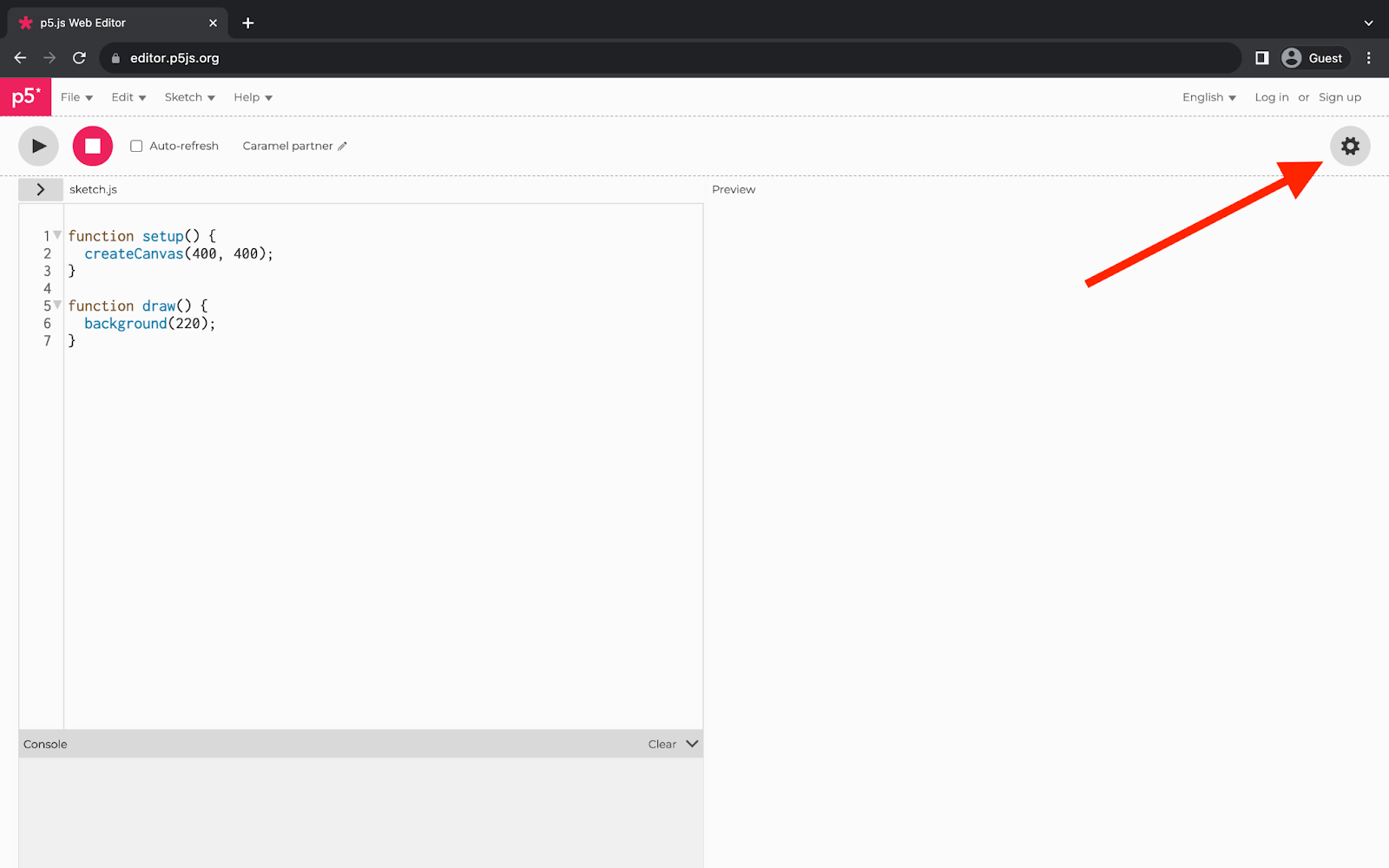Viewport: 1389px width, 868px height.
Task: Switch to the sketch.js tab
Action: (93, 188)
